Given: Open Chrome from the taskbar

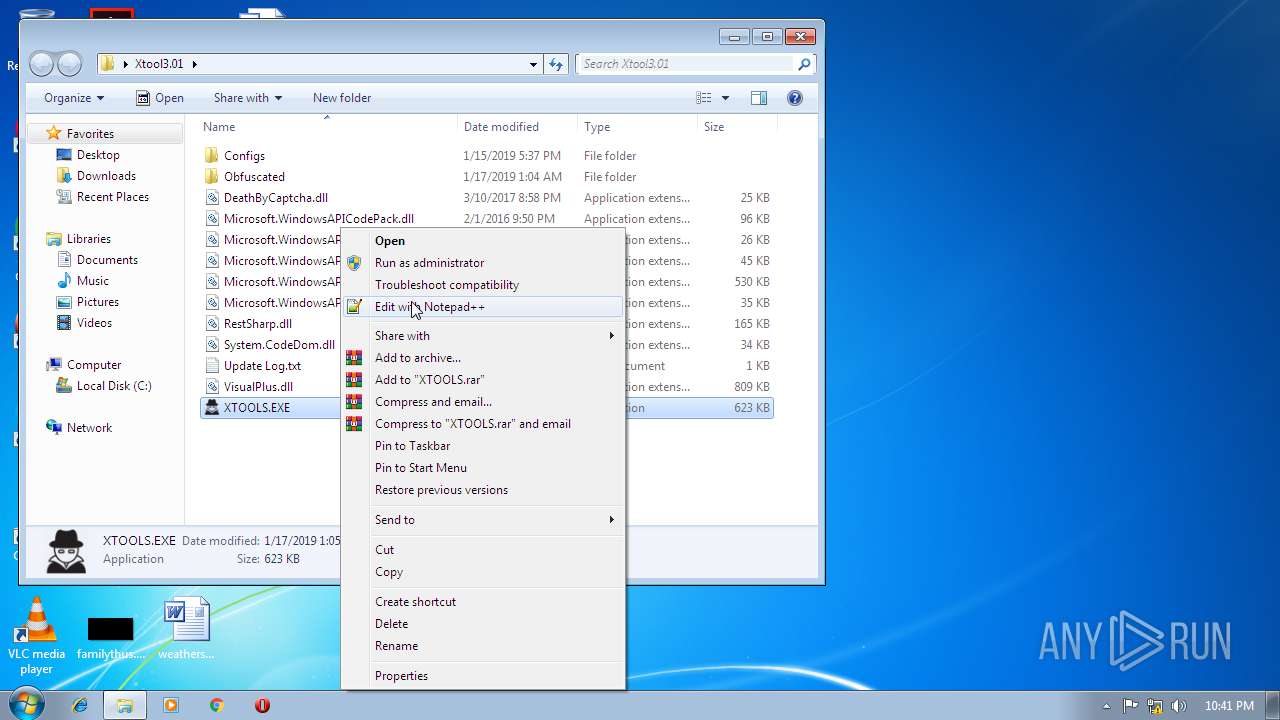Looking at the screenshot, I should point(216,705).
